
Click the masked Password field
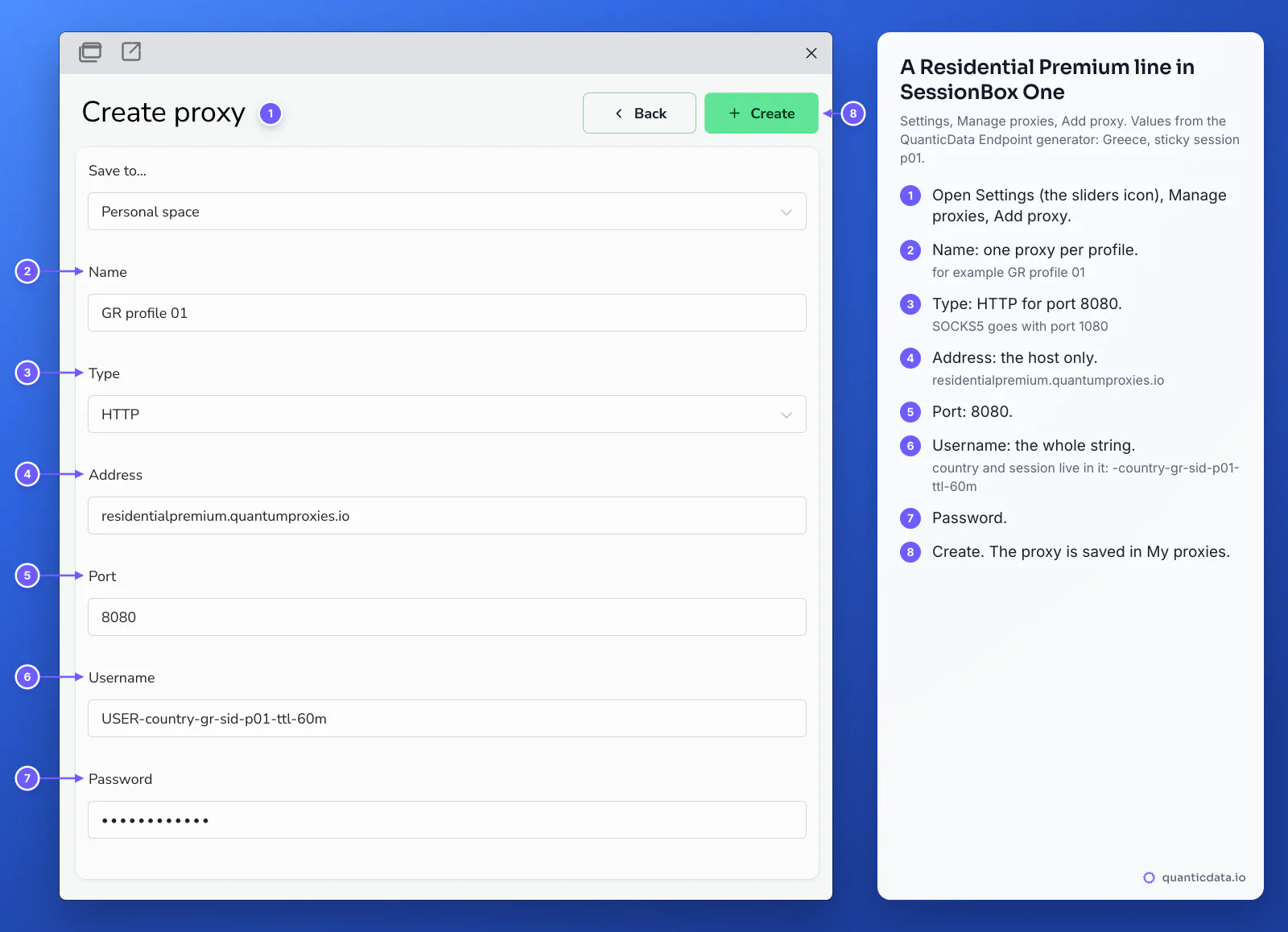point(447,820)
